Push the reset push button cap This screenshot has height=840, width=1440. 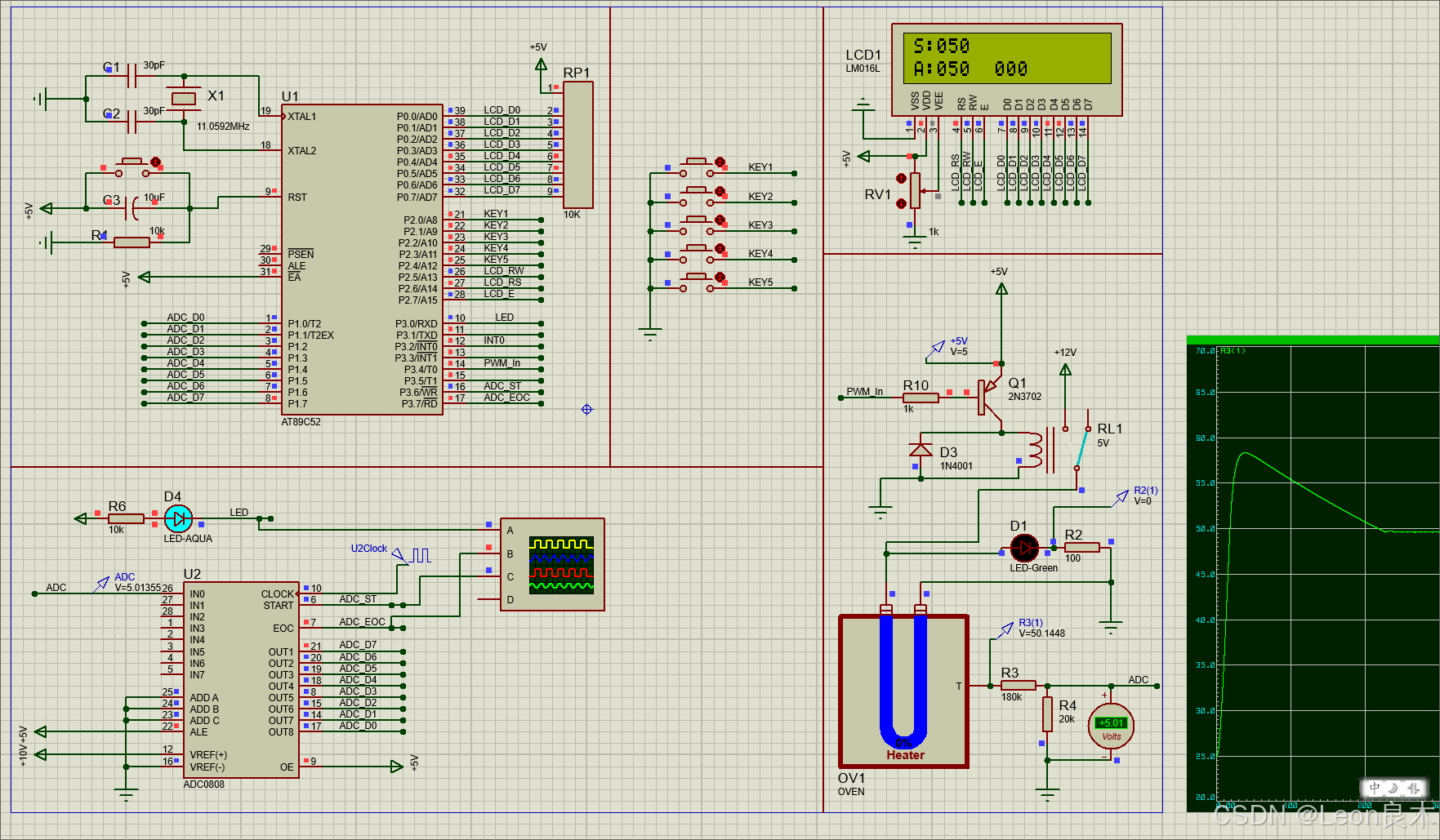click(132, 162)
